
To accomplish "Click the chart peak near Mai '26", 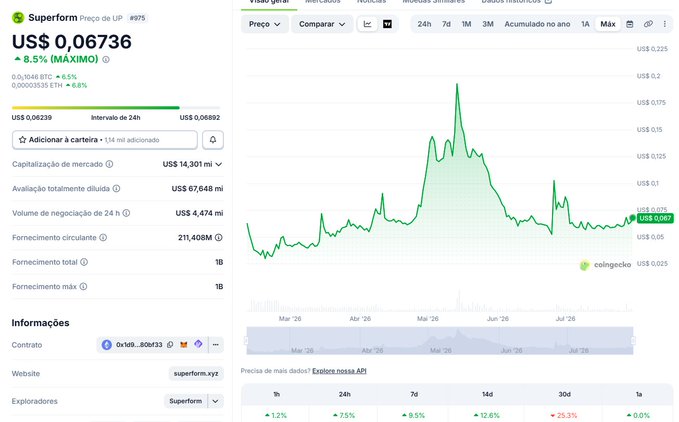I will point(457,85).
